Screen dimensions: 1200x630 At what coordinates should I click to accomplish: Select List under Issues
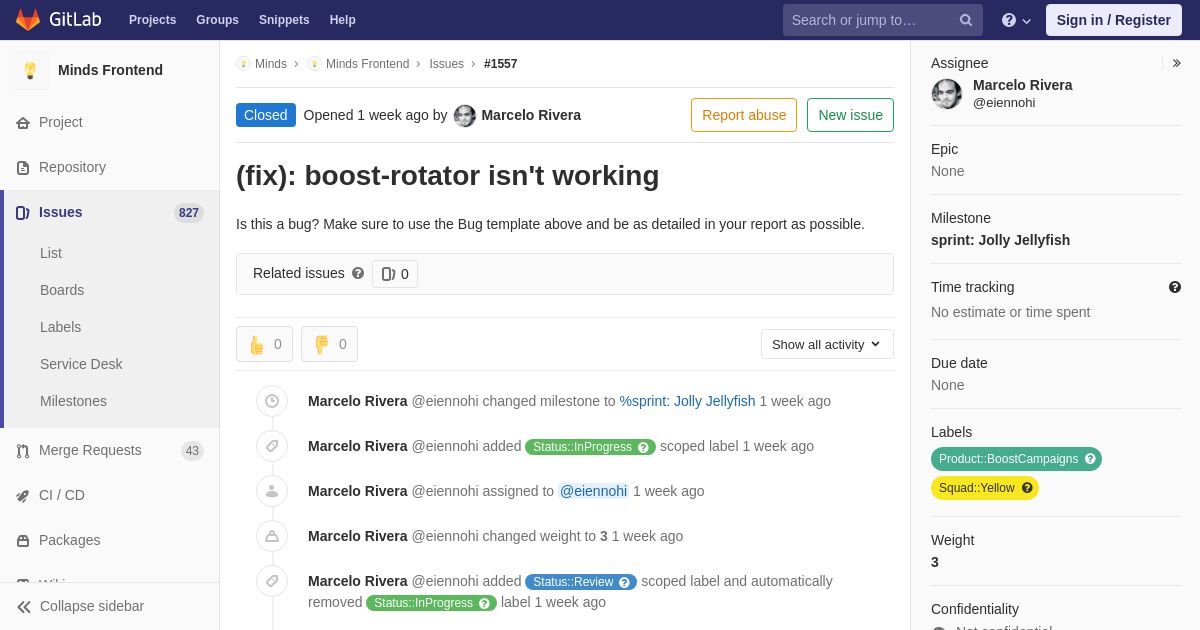click(x=51, y=253)
